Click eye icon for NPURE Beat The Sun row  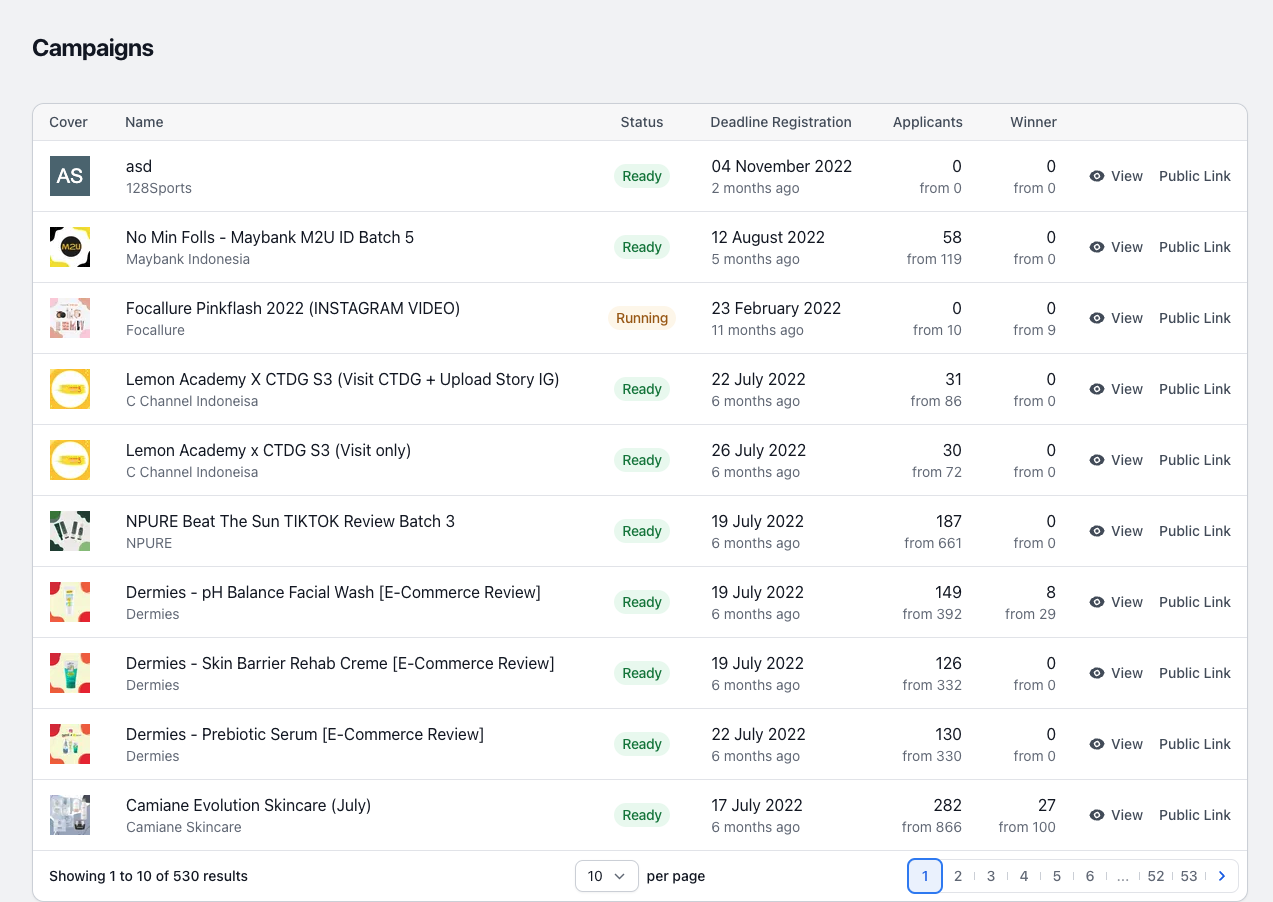tap(1097, 531)
